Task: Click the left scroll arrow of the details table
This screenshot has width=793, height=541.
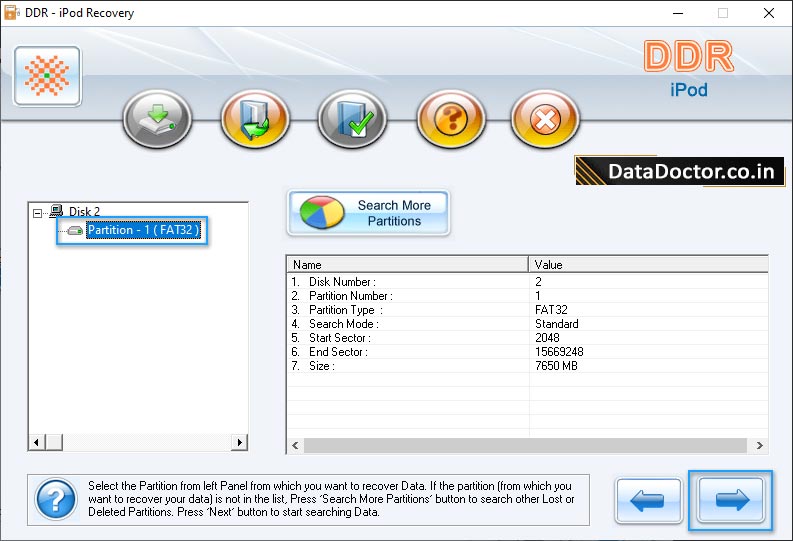Action: 295,445
